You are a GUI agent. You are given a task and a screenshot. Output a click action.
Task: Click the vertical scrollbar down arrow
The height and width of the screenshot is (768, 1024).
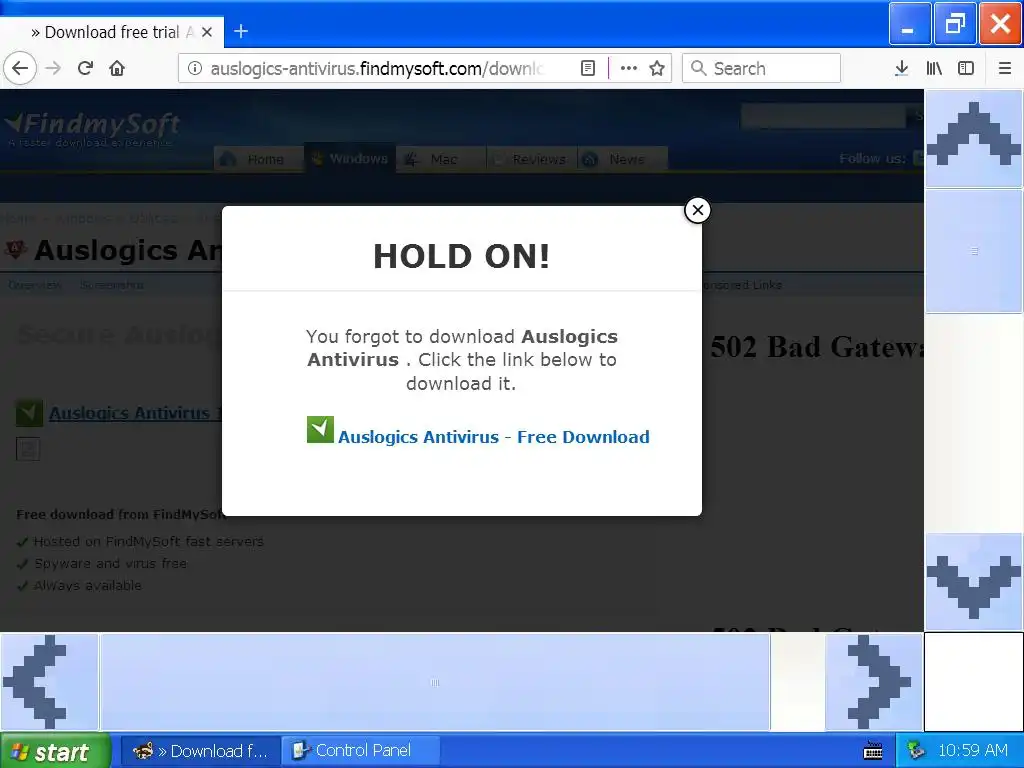click(974, 582)
